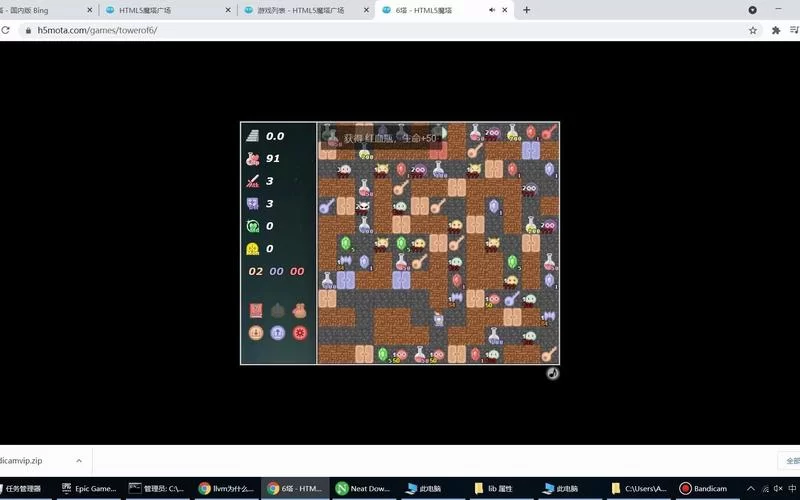Image resolution: width=800 pixels, height=500 pixels.
Task: Open a new browser tab
Action: (x=527, y=10)
